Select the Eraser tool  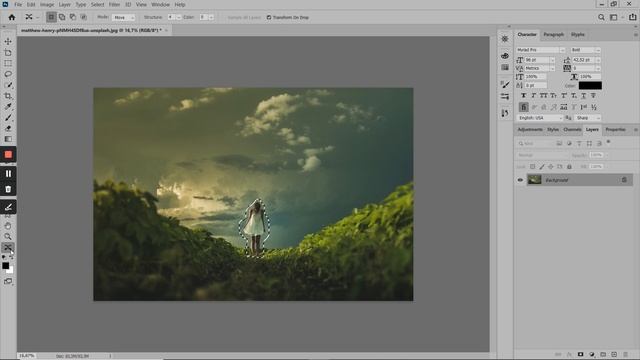click(x=8, y=128)
